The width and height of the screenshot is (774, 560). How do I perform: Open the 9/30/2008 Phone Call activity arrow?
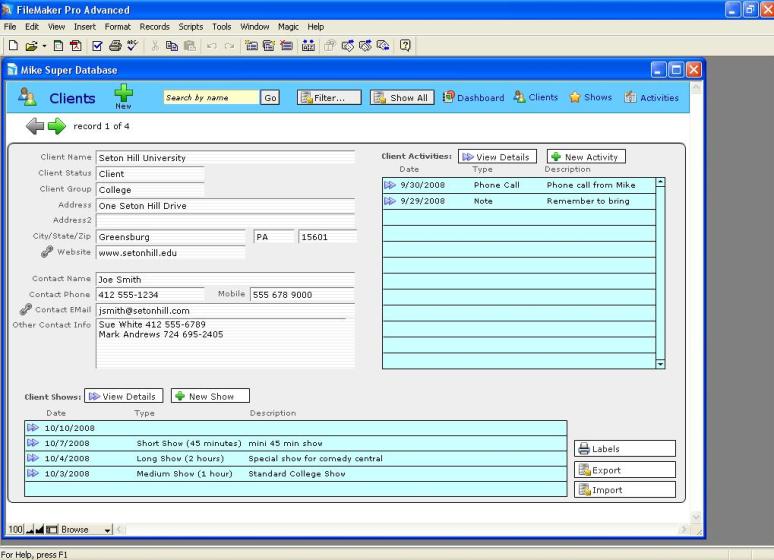(x=390, y=185)
